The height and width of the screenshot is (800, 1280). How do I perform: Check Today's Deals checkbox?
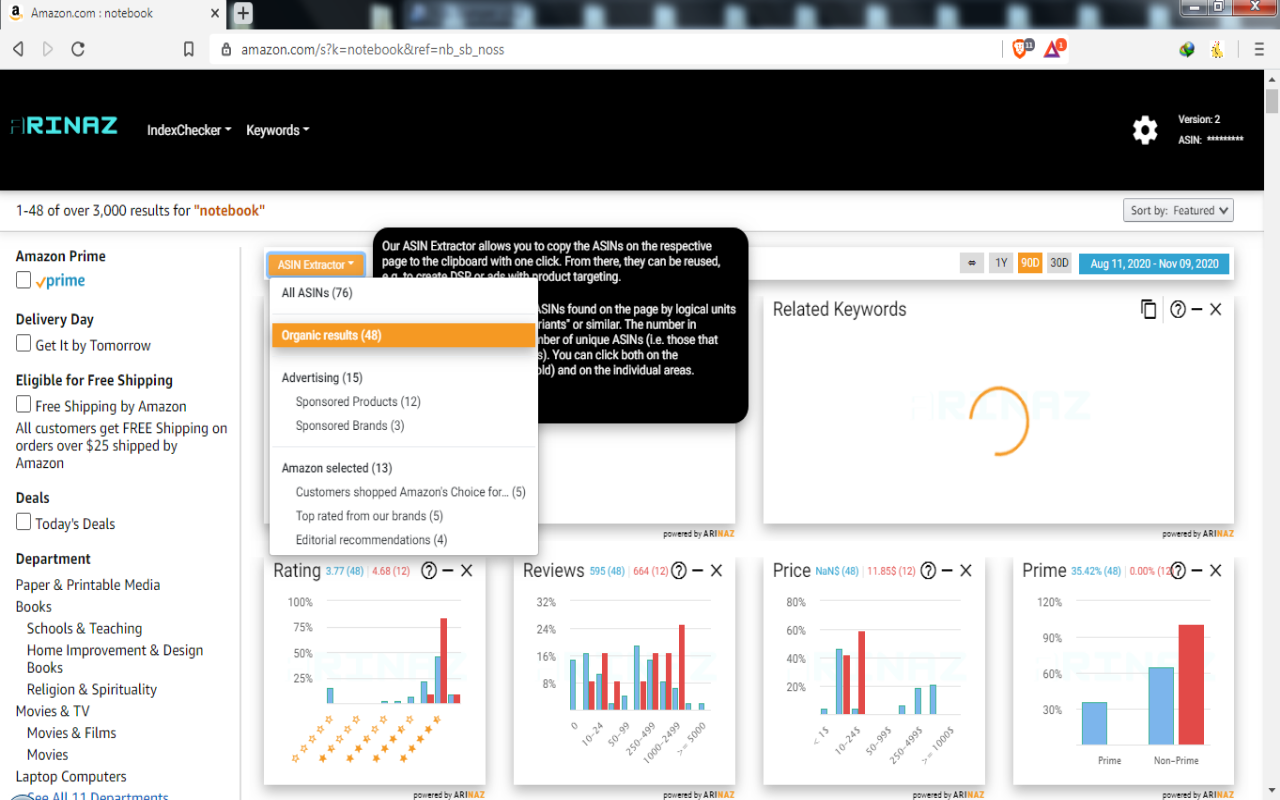point(24,522)
